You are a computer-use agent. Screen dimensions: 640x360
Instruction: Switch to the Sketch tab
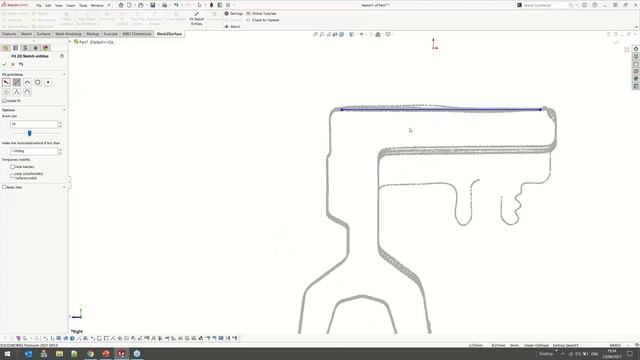[27, 34]
